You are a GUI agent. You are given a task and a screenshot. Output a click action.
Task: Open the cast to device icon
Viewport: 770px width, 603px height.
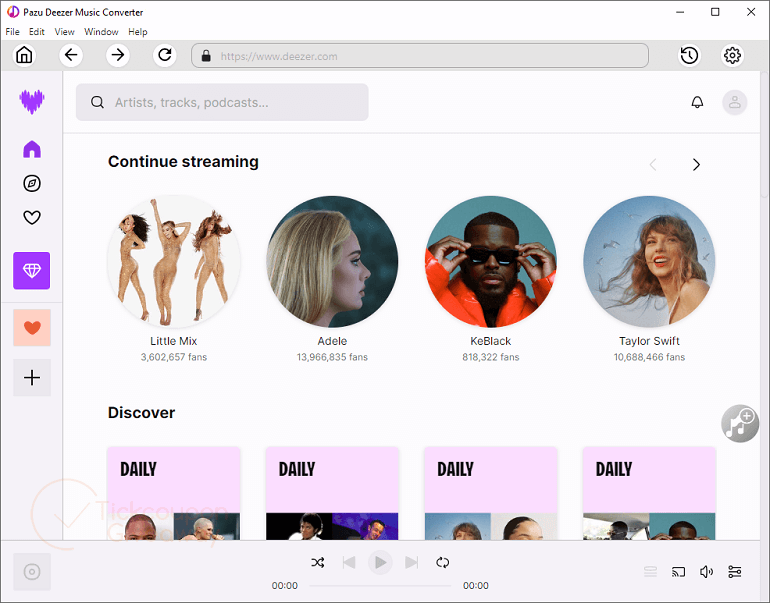point(678,572)
